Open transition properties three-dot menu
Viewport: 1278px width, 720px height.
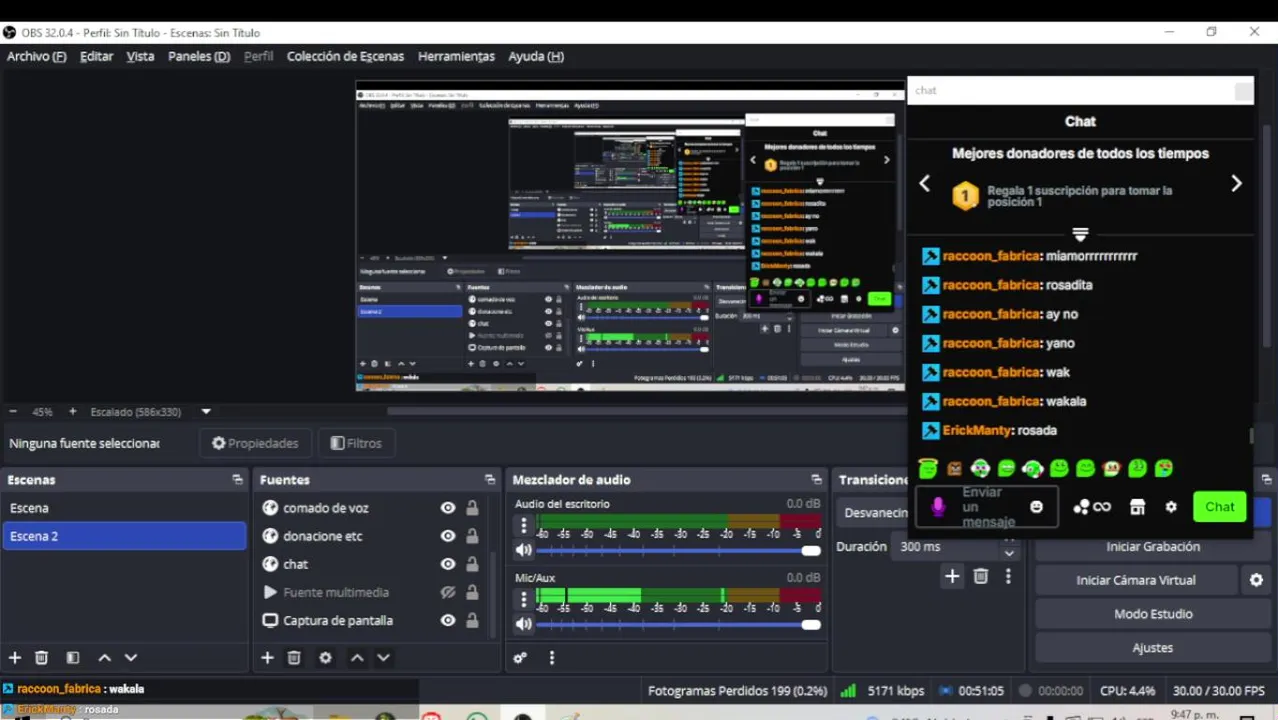coord(1008,575)
